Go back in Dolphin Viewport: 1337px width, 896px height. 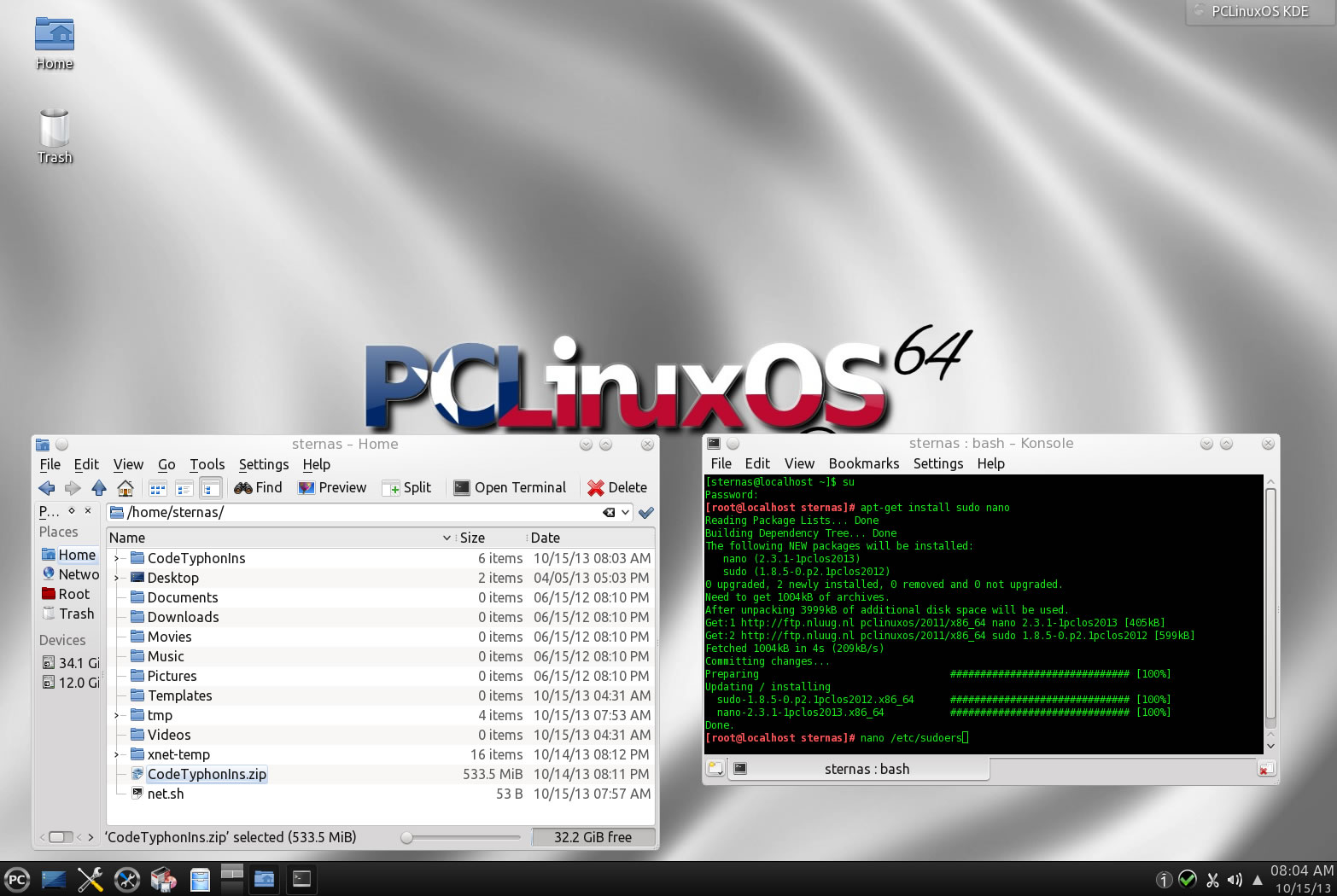(x=47, y=488)
